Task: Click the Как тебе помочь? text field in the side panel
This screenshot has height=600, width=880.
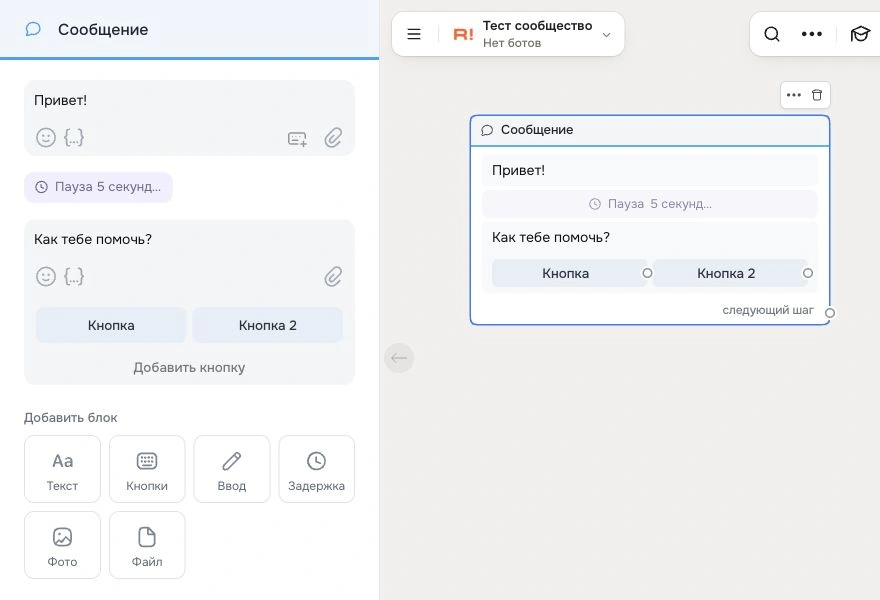Action: (x=189, y=240)
